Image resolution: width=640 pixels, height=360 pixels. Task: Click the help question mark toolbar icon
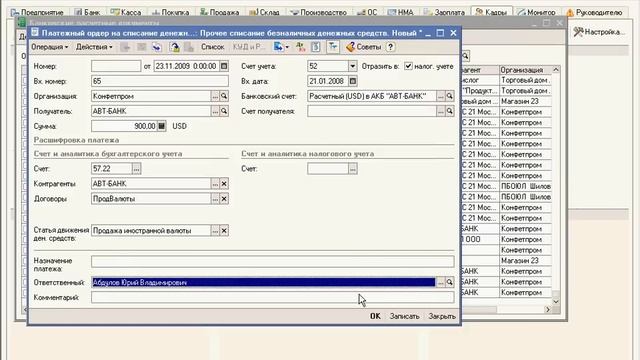click(390, 47)
